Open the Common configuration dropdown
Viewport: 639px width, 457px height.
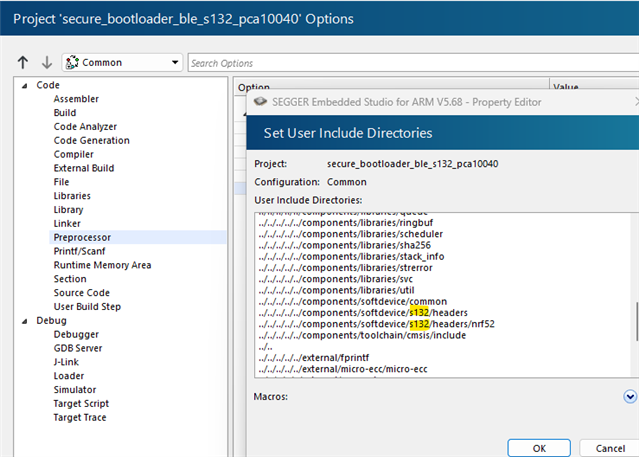click(x=122, y=62)
